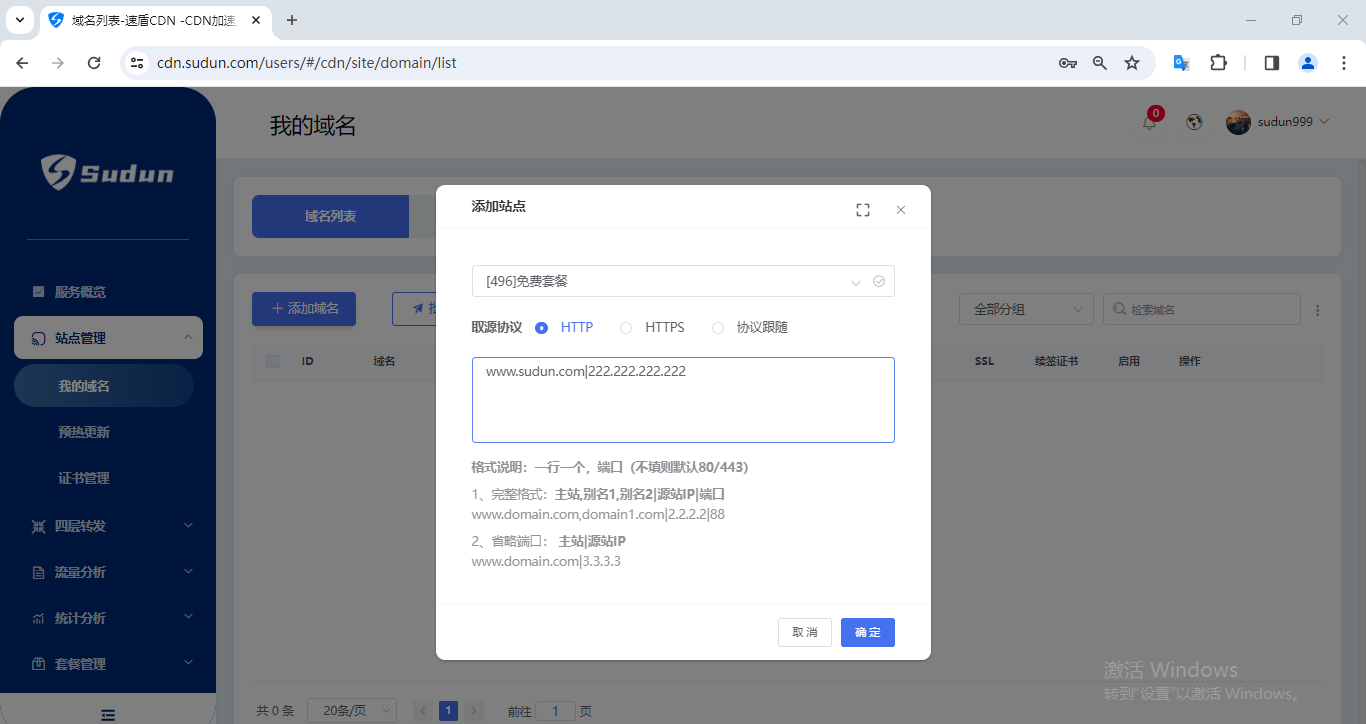Select the HTTP origin protocol radio
The height and width of the screenshot is (724, 1366).
[x=542, y=328]
